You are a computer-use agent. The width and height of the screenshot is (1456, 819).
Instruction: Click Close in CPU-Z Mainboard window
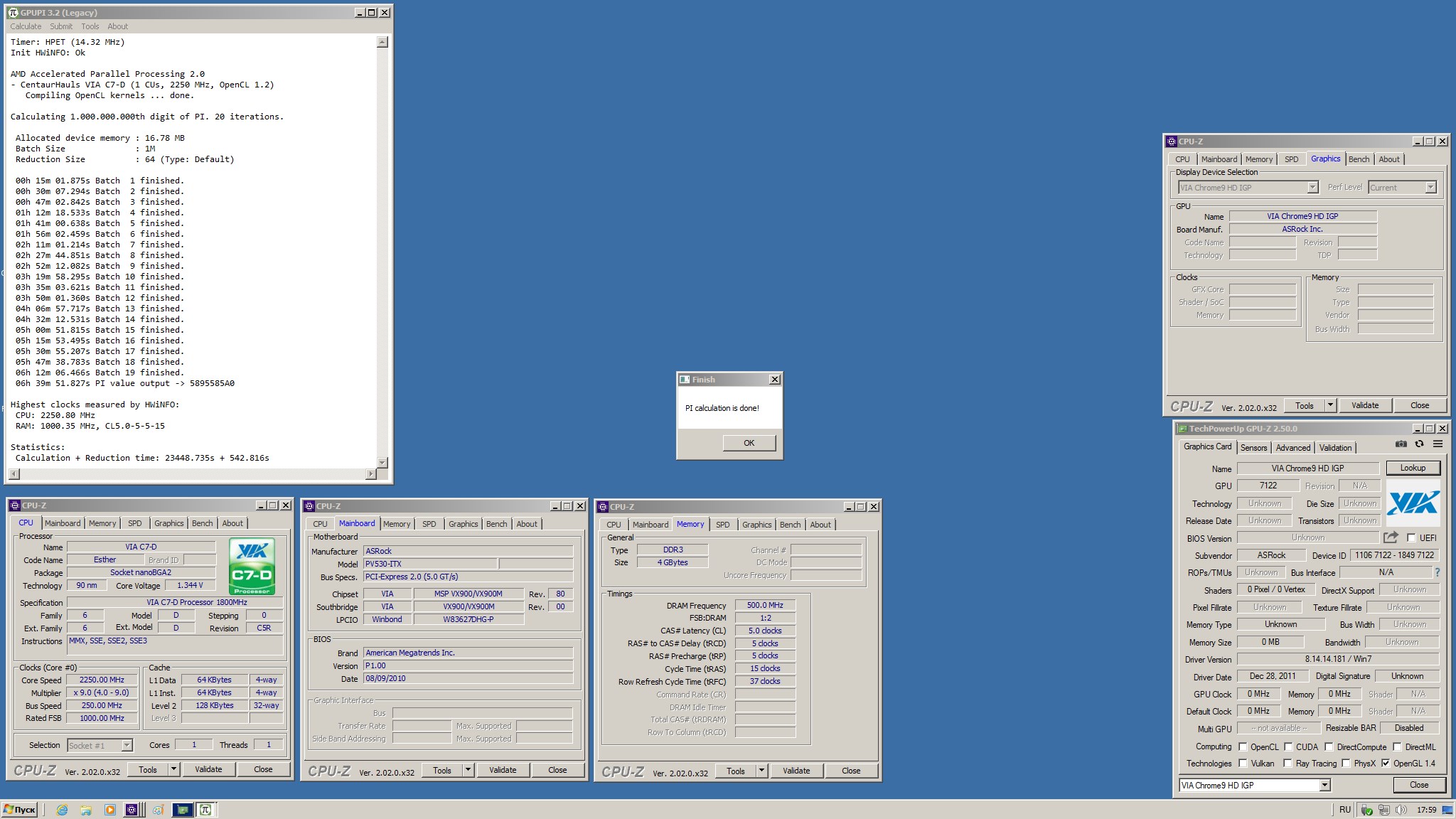[x=557, y=770]
